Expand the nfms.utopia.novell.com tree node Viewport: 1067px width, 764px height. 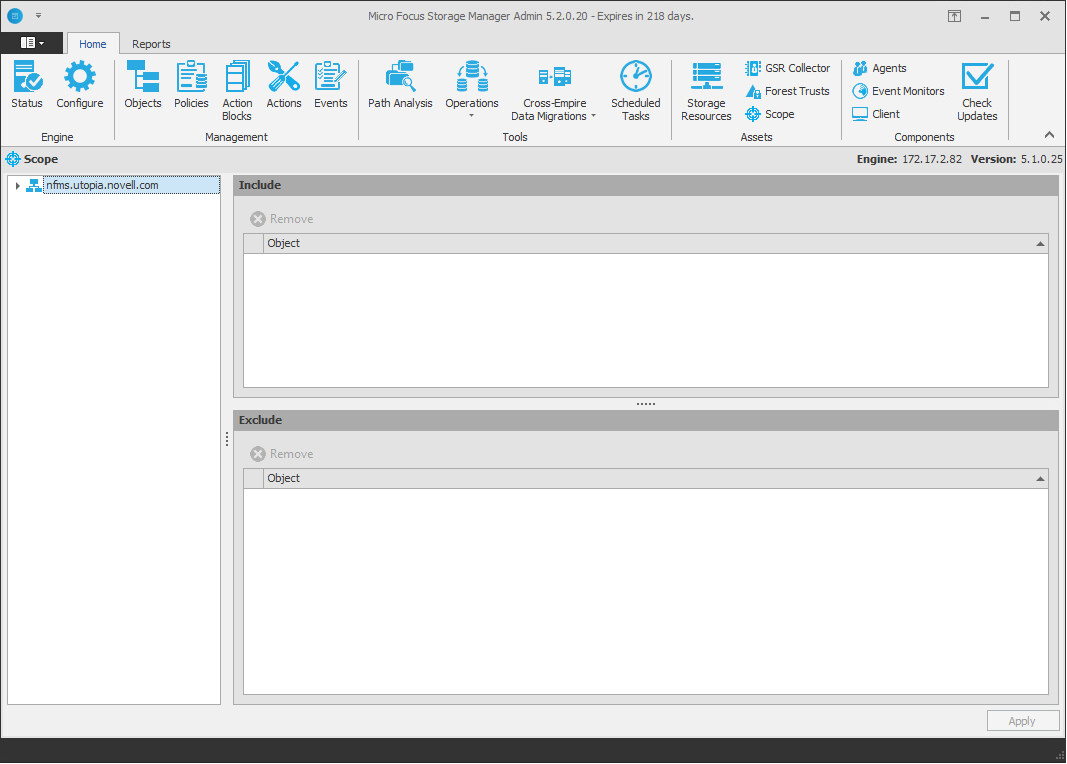pos(17,186)
